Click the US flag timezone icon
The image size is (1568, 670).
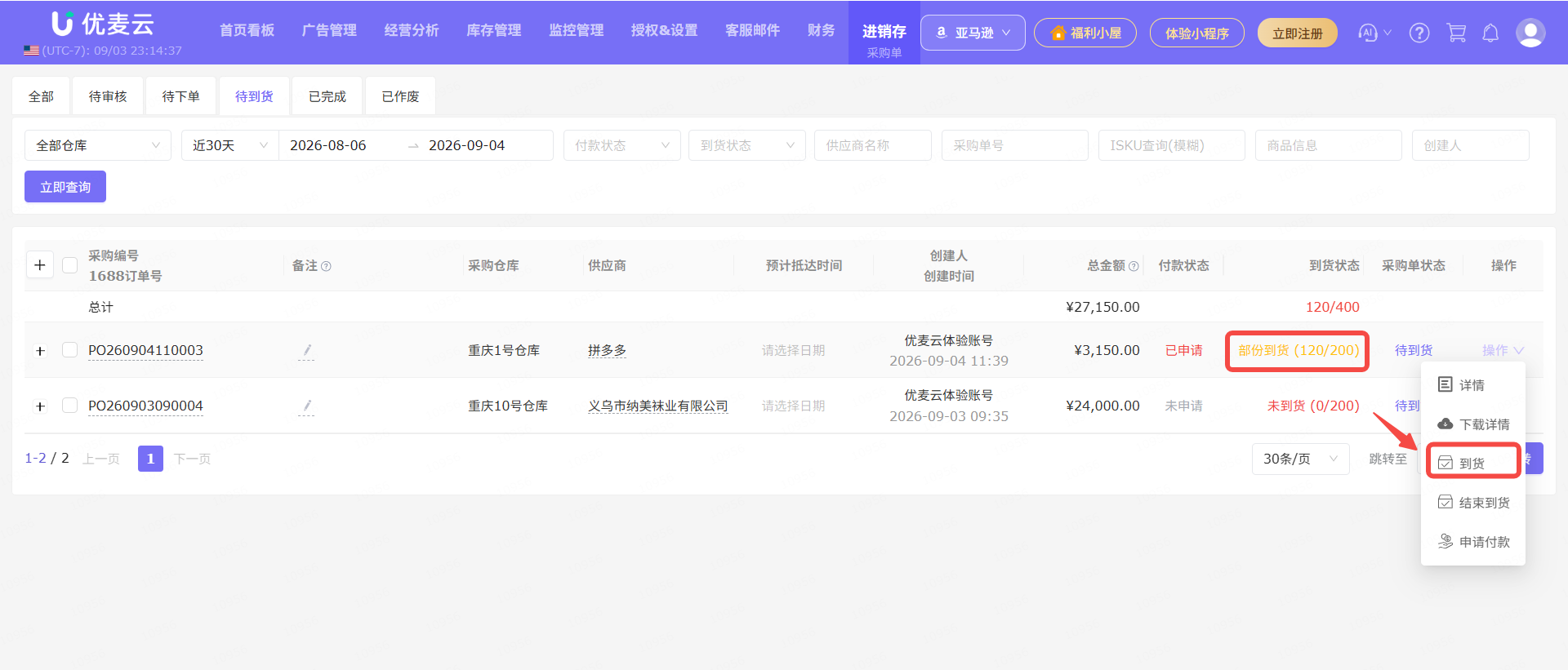31,51
